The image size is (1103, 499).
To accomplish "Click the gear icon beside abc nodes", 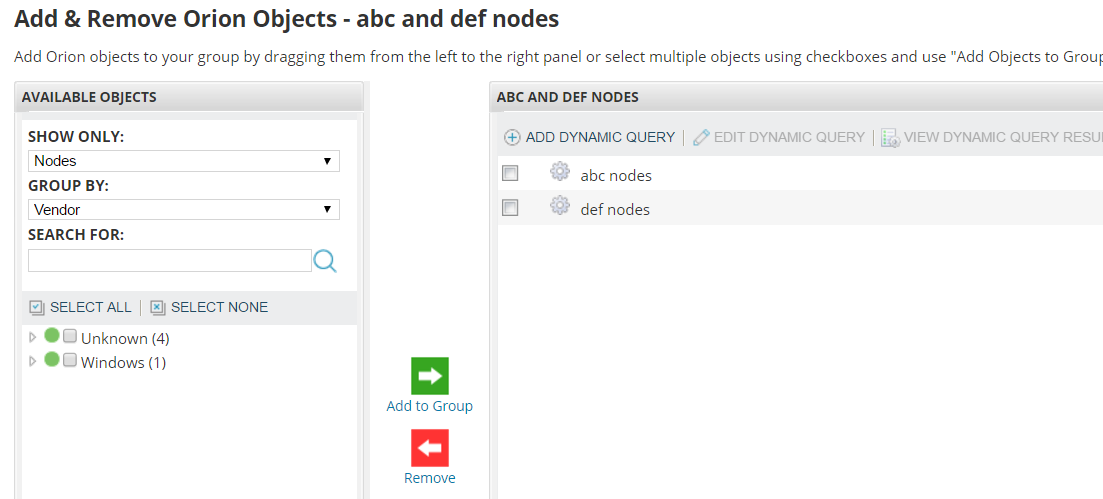I will (x=559, y=171).
